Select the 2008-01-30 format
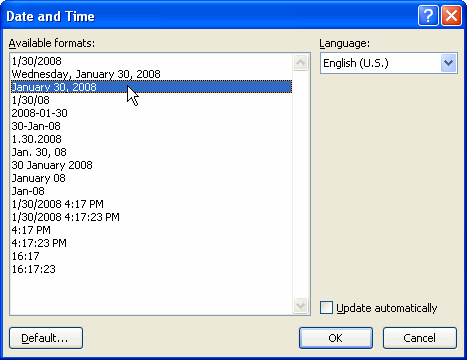Viewport: 467px width, 360px height. (152, 113)
